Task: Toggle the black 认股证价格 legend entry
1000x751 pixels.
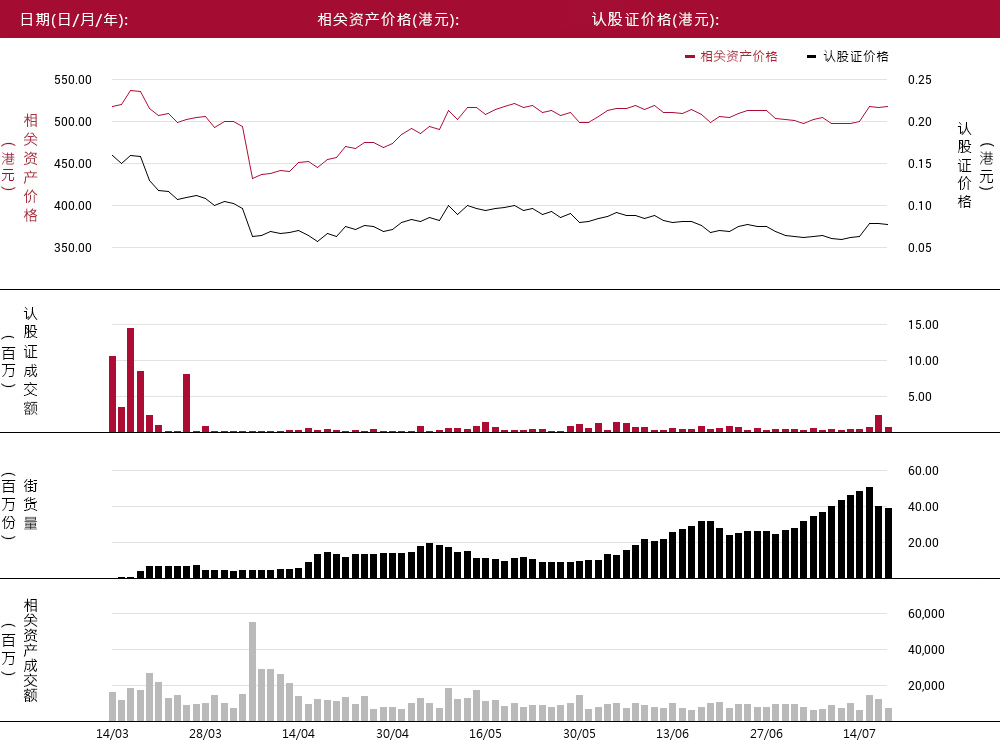Action: coord(848,56)
